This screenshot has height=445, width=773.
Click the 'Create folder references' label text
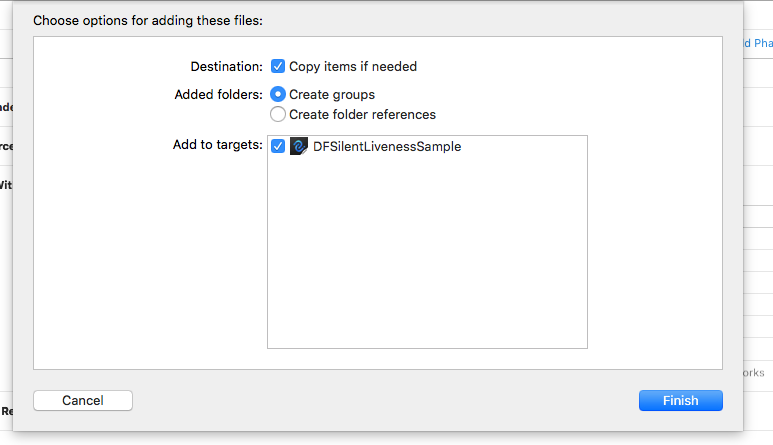[x=362, y=114]
